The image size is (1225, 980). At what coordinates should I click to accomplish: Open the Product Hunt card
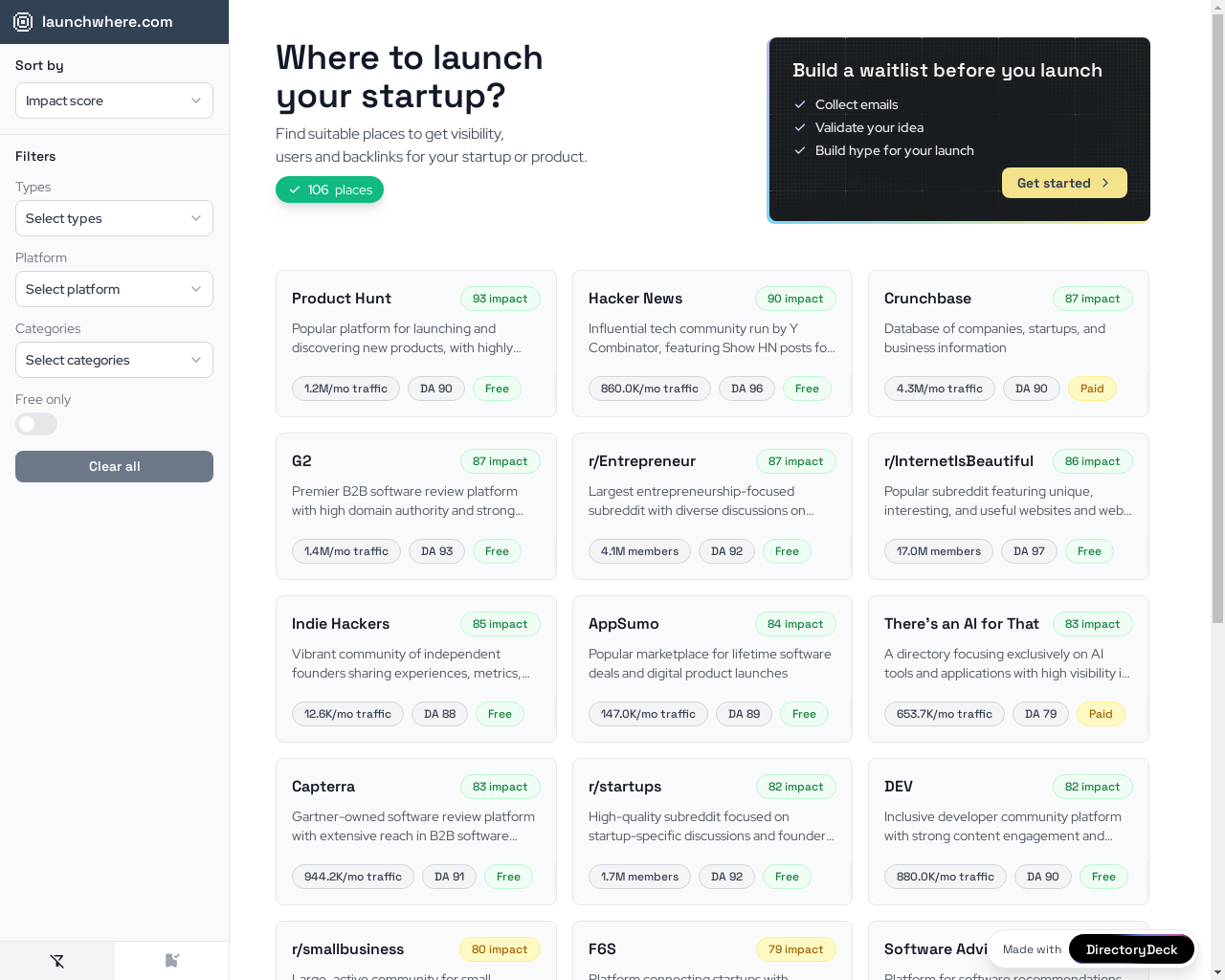415,344
